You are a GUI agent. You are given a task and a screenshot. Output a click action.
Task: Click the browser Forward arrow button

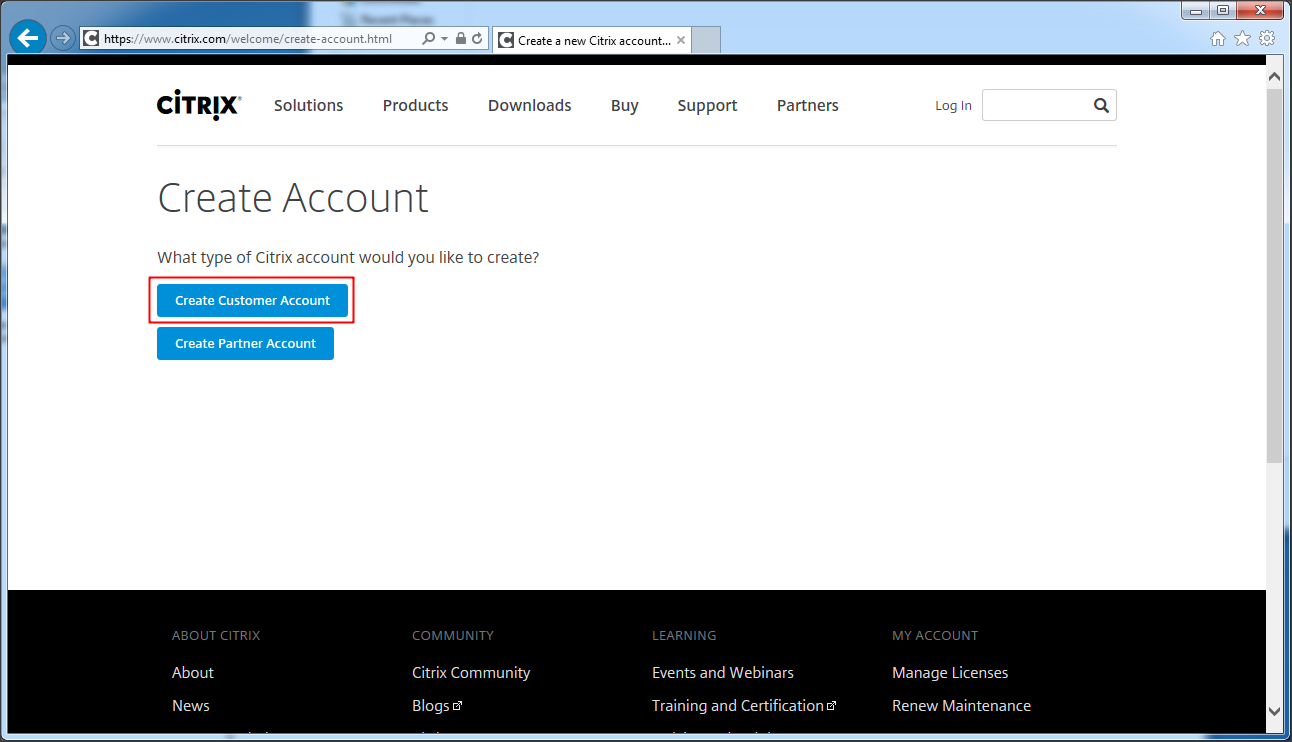[x=63, y=39]
